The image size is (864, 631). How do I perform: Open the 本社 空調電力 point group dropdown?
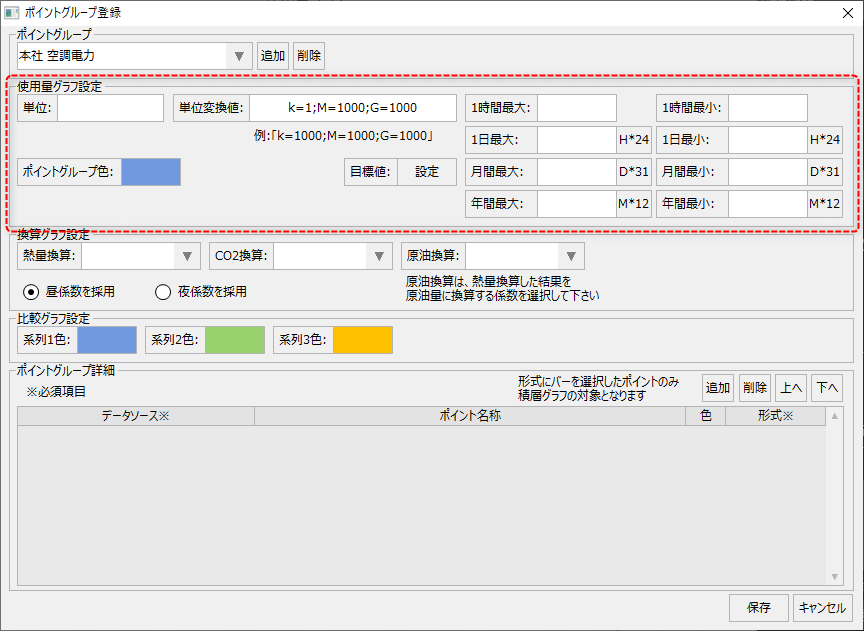[238, 55]
